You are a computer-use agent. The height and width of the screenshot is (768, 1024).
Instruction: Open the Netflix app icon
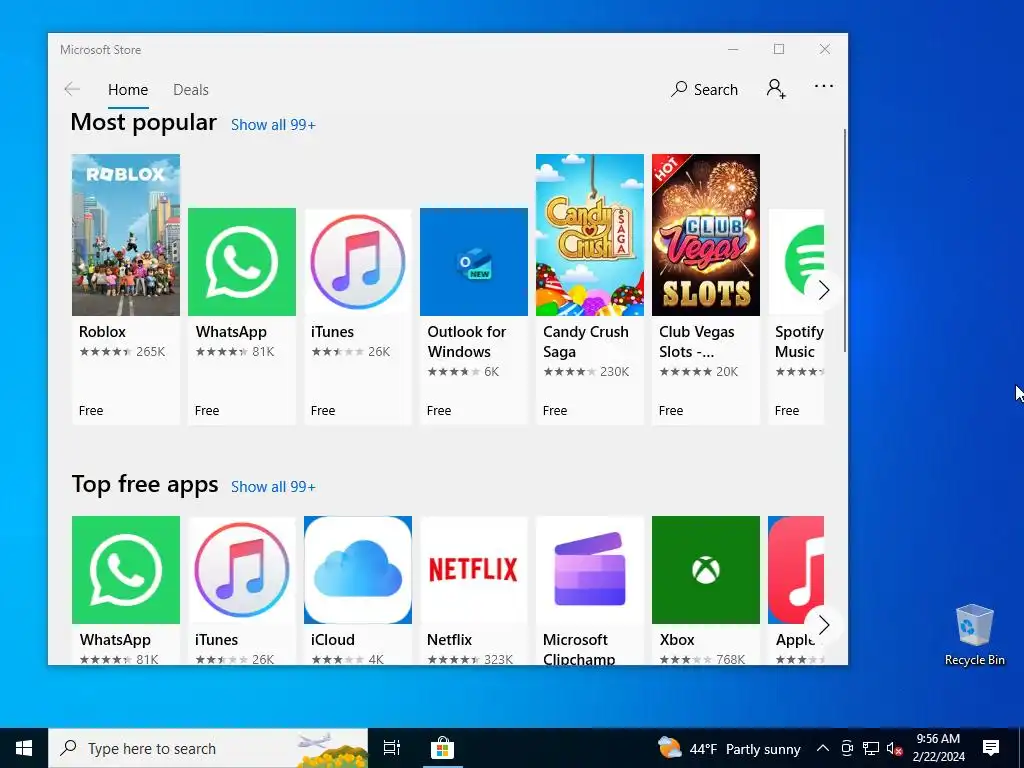[x=473, y=570]
